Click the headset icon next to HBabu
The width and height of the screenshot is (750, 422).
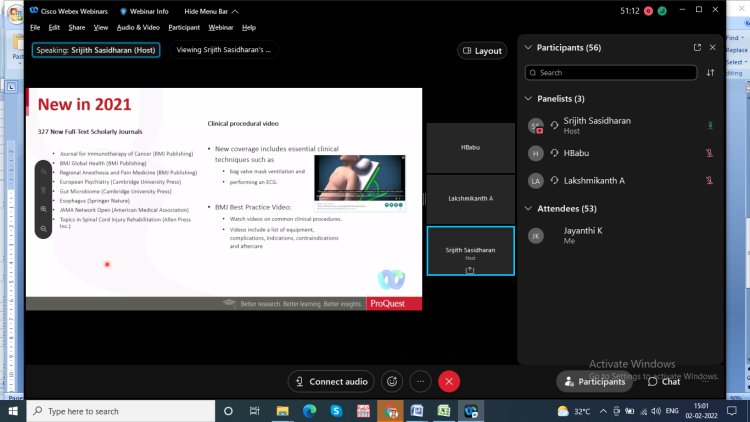(x=554, y=153)
